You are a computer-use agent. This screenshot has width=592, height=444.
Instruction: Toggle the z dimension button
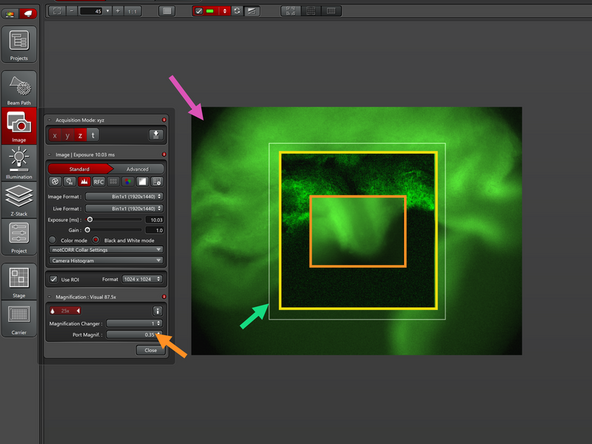pyautogui.click(x=80, y=135)
